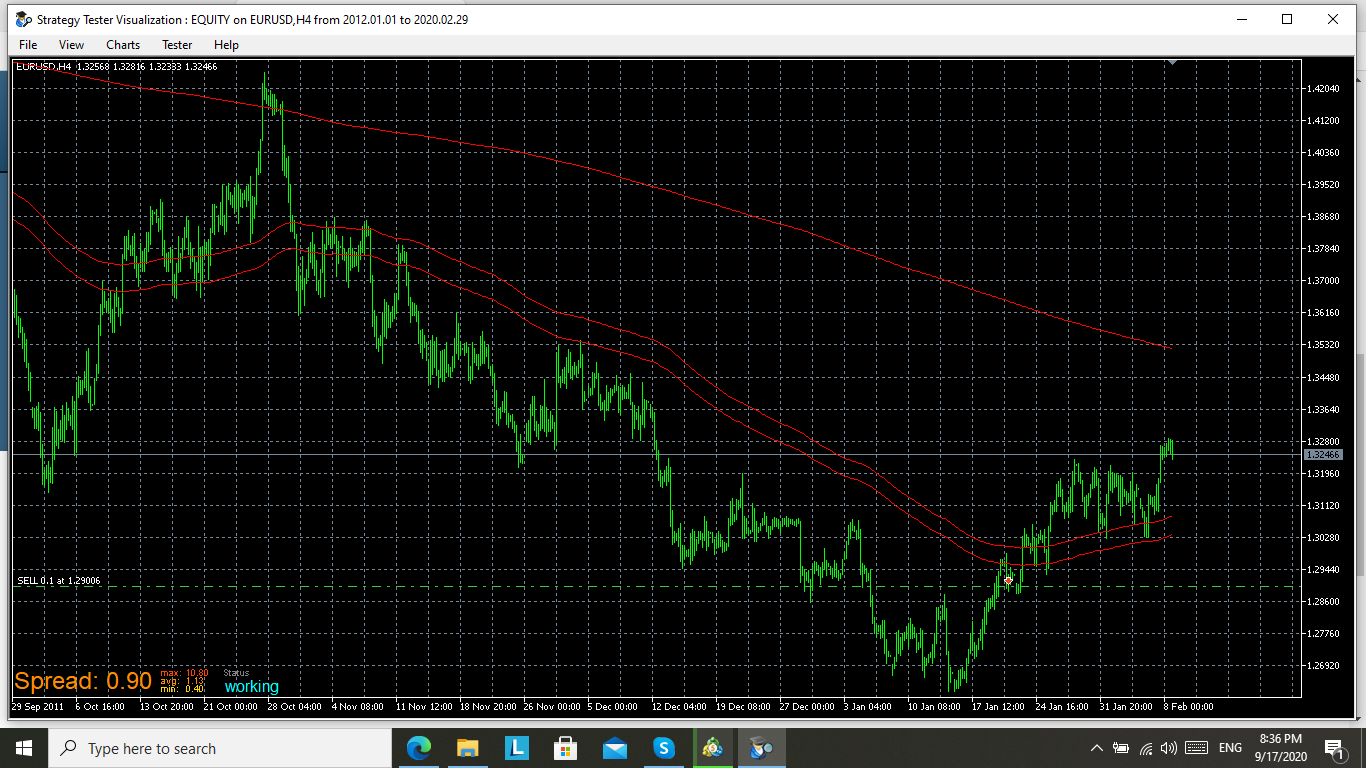Click the ENG language indicator
1366x768 pixels.
click(x=1230, y=748)
